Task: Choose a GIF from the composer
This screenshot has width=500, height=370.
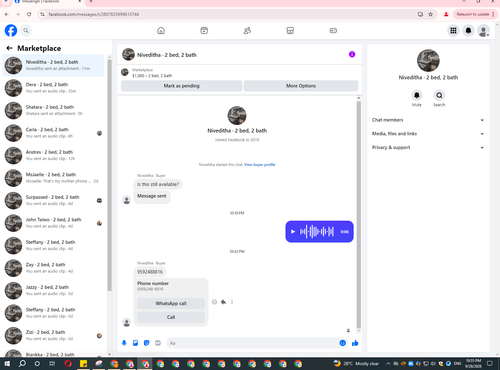Action: coord(158,343)
